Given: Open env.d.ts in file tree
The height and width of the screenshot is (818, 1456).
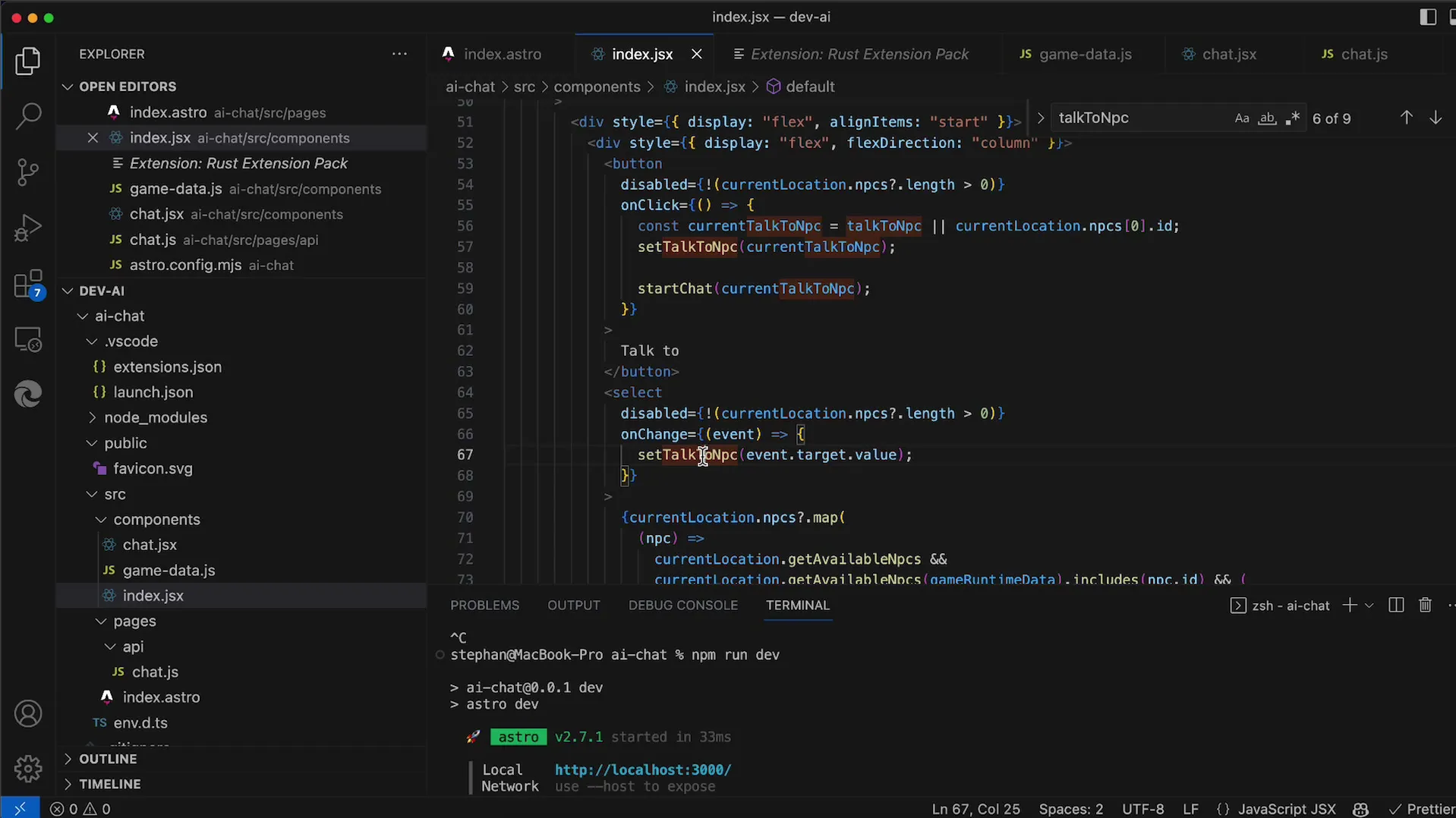Looking at the screenshot, I should (x=140, y=723).
